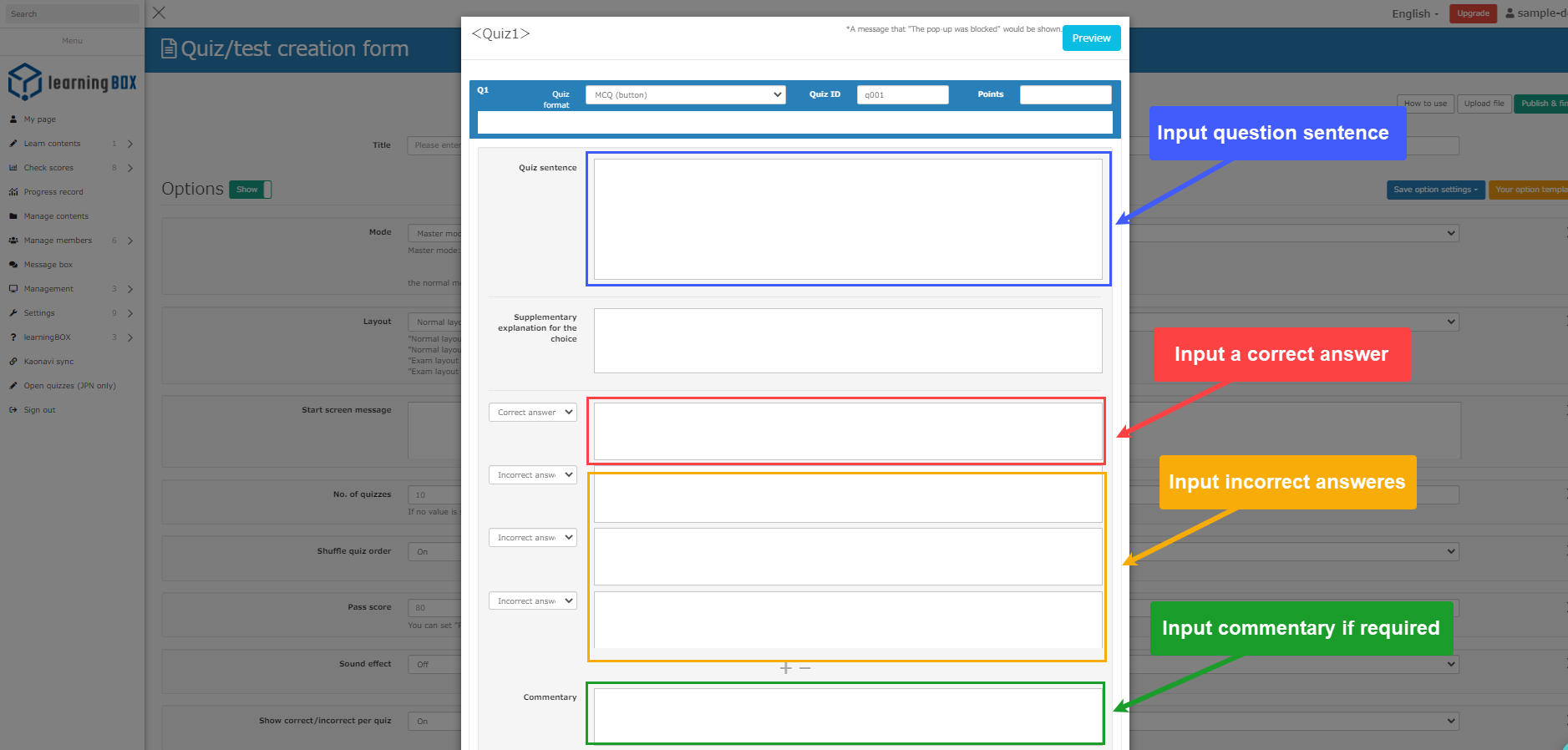Open Progress record in the sidebar

53,192
